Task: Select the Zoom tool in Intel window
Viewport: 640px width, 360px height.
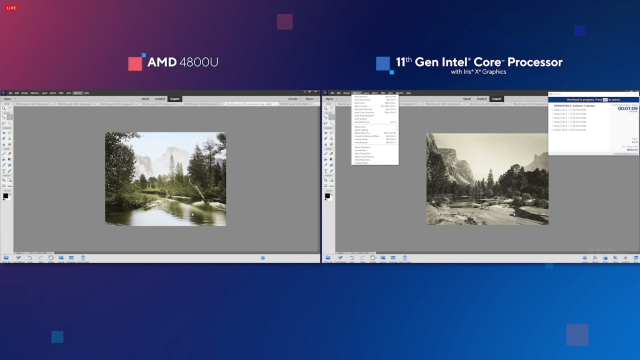Action: coord(326,108)
